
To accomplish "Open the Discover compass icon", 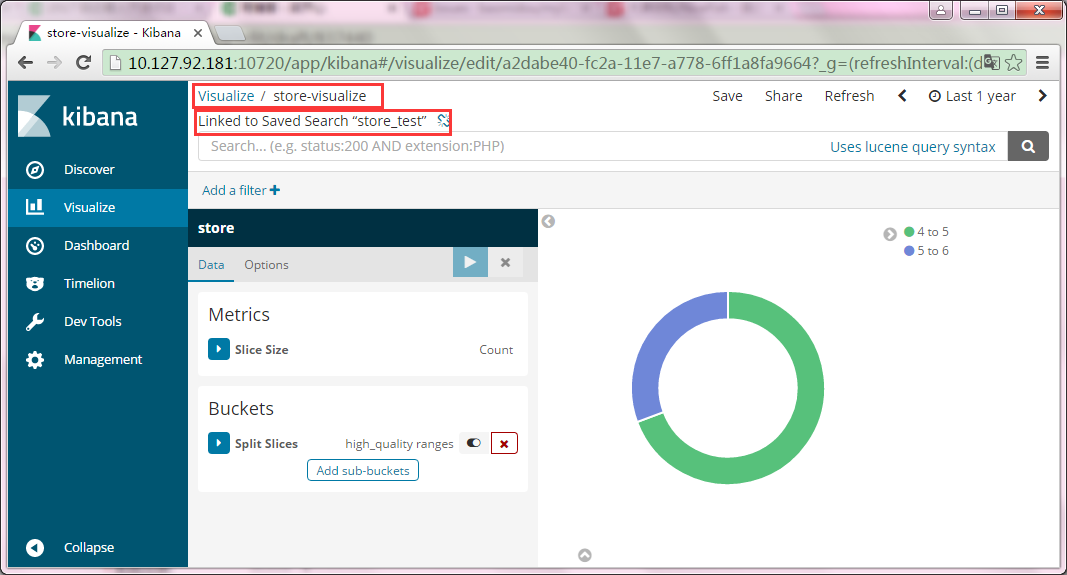I will click(35, 169).
